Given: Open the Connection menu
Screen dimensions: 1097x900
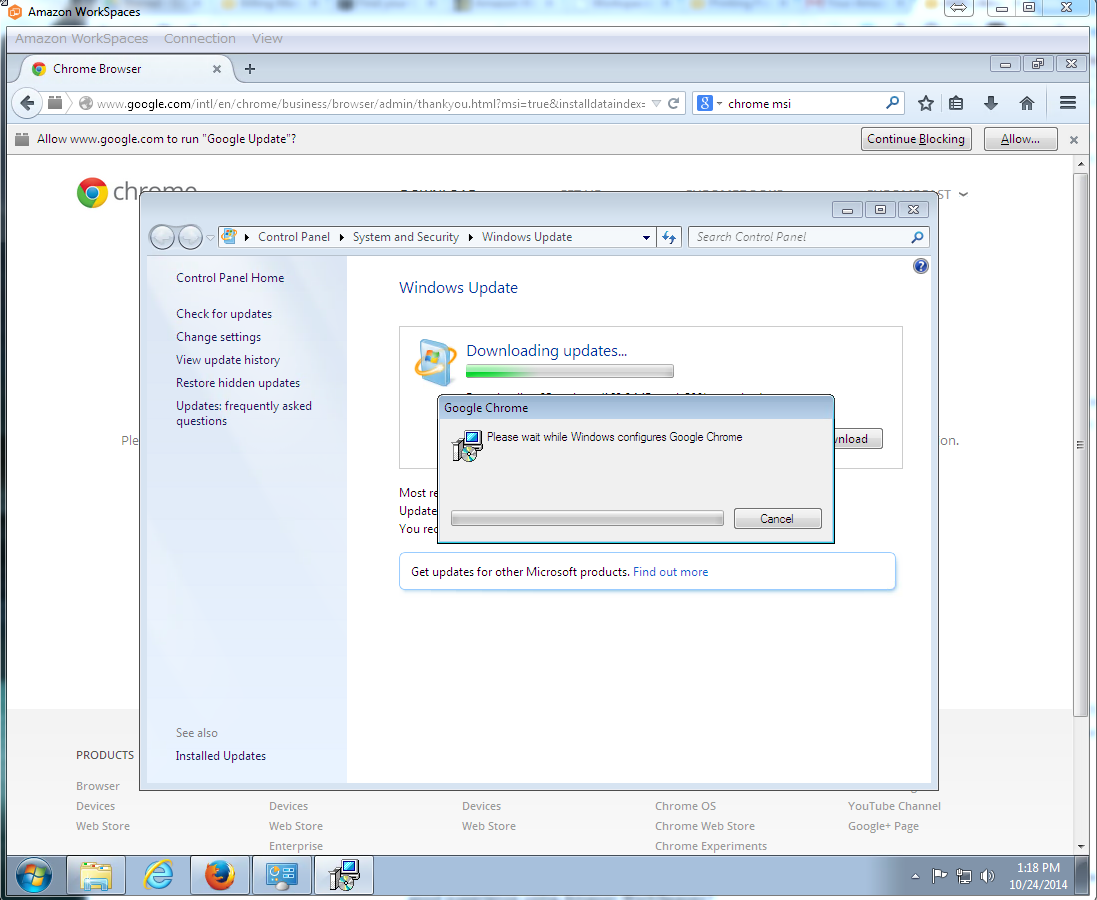Looking at the screenshot, I should 199,38.
